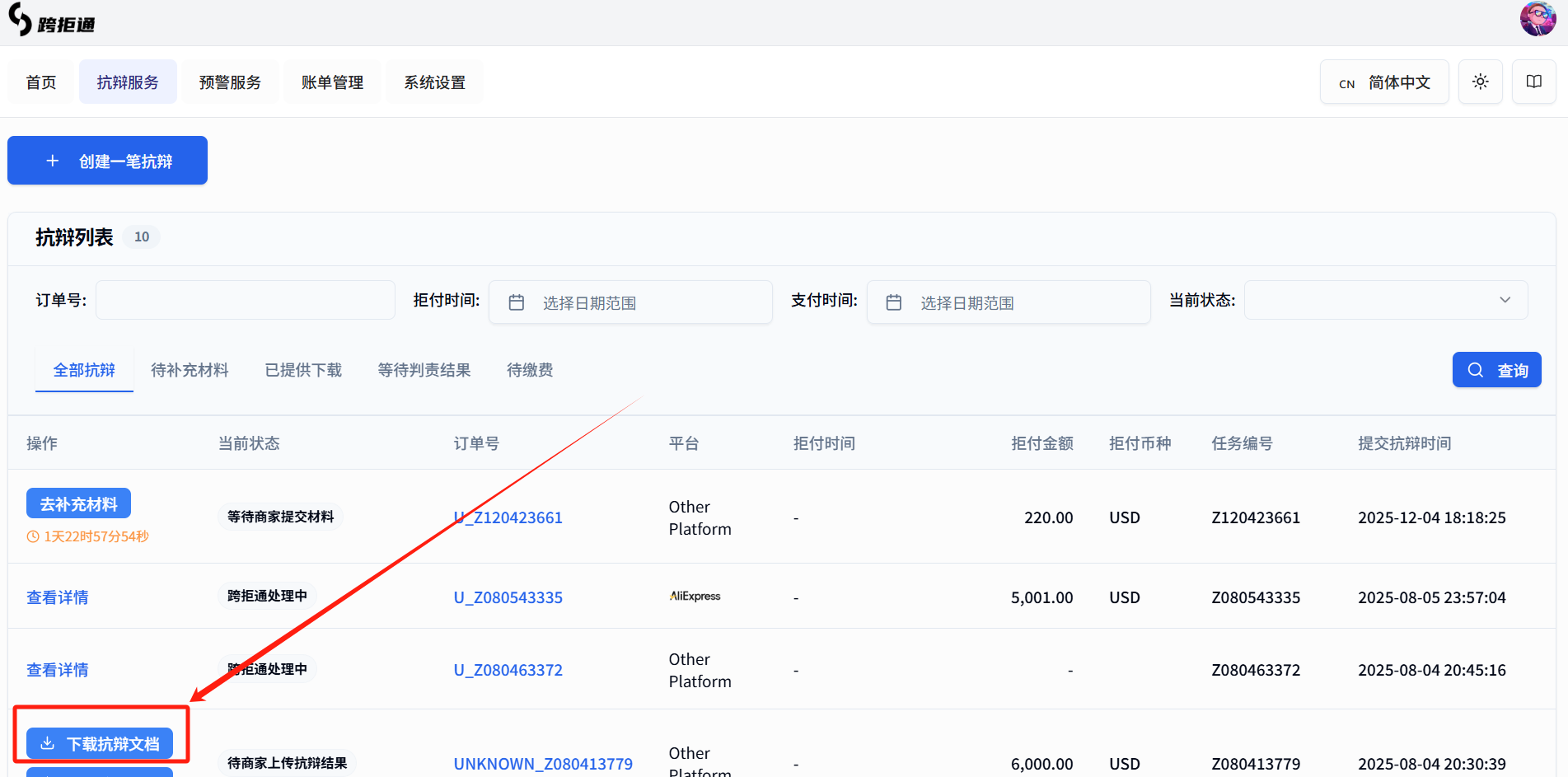Click the 创建一笔抗辩 button
1568x777 pixels.
(107, 161)
